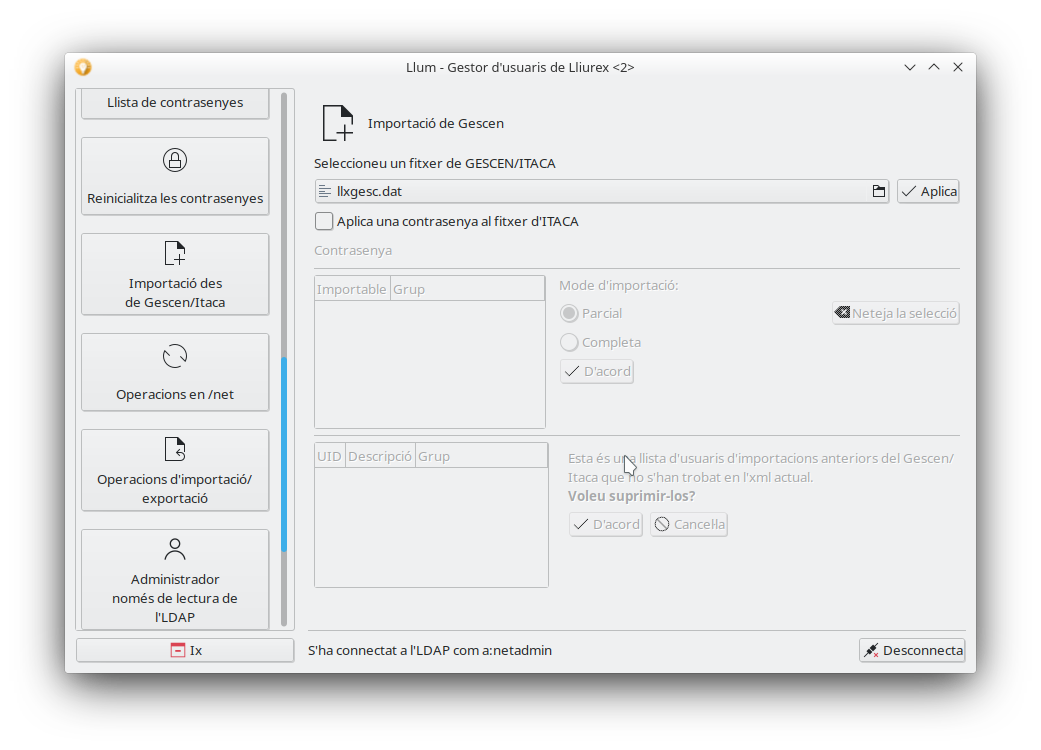Click the padlock icon for Reinicialitza les contrasenyes
This screenshot has height=750, width=1041.
[175, 160]
